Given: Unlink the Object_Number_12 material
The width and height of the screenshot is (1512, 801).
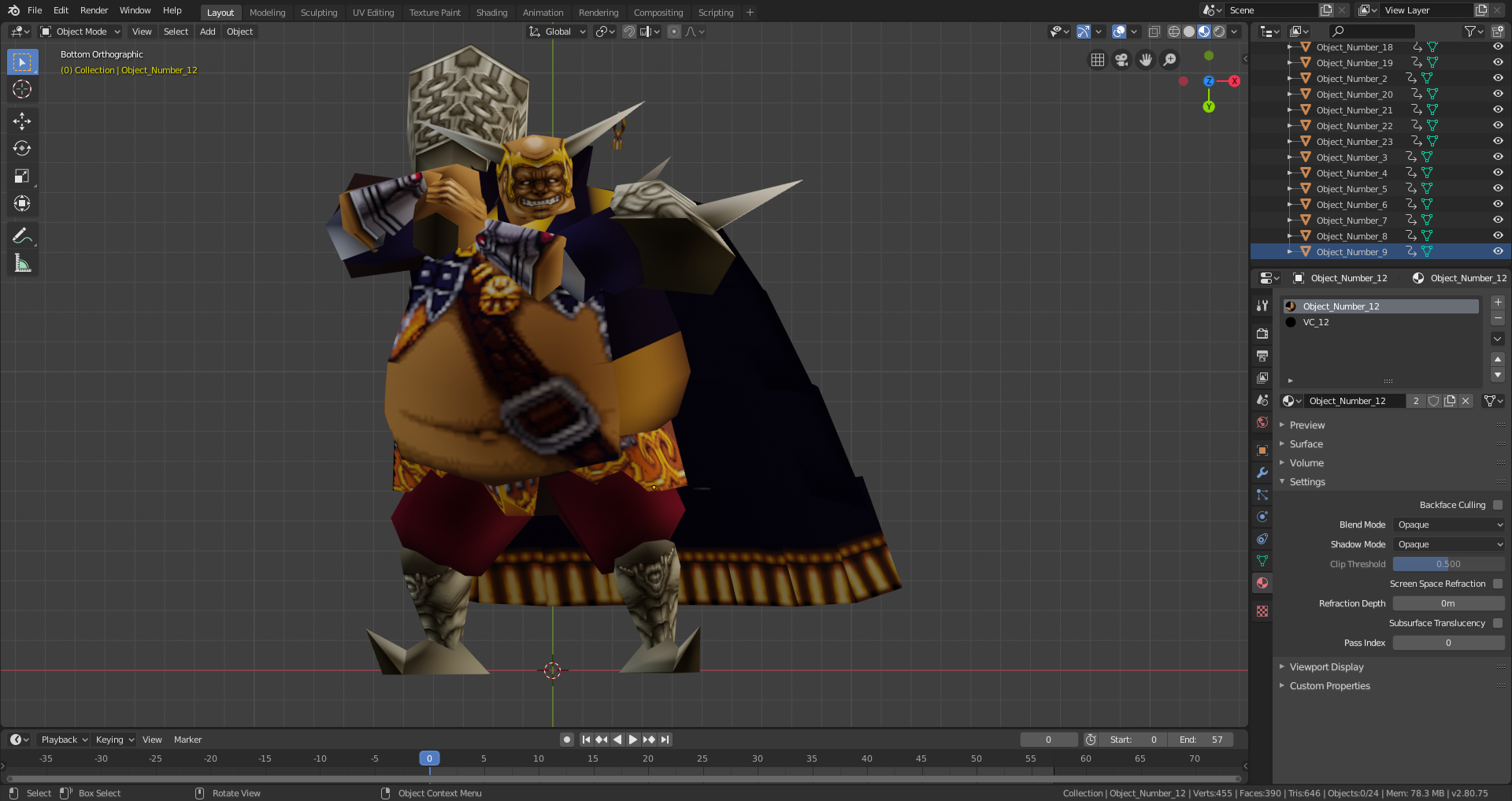Looking at the screenshot, I should point(1466,401).
